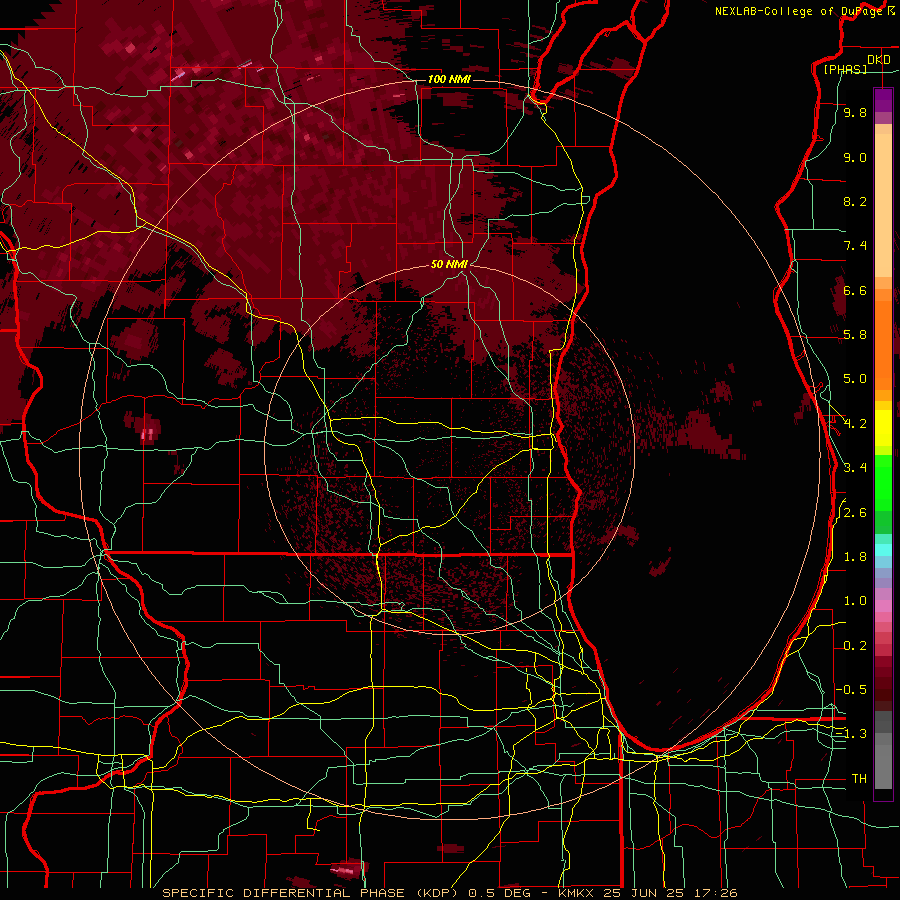Click the -0.5 scale value
The height and width of the screenshot is (900, 900).
pyautogui.click(x=851, y=689)
